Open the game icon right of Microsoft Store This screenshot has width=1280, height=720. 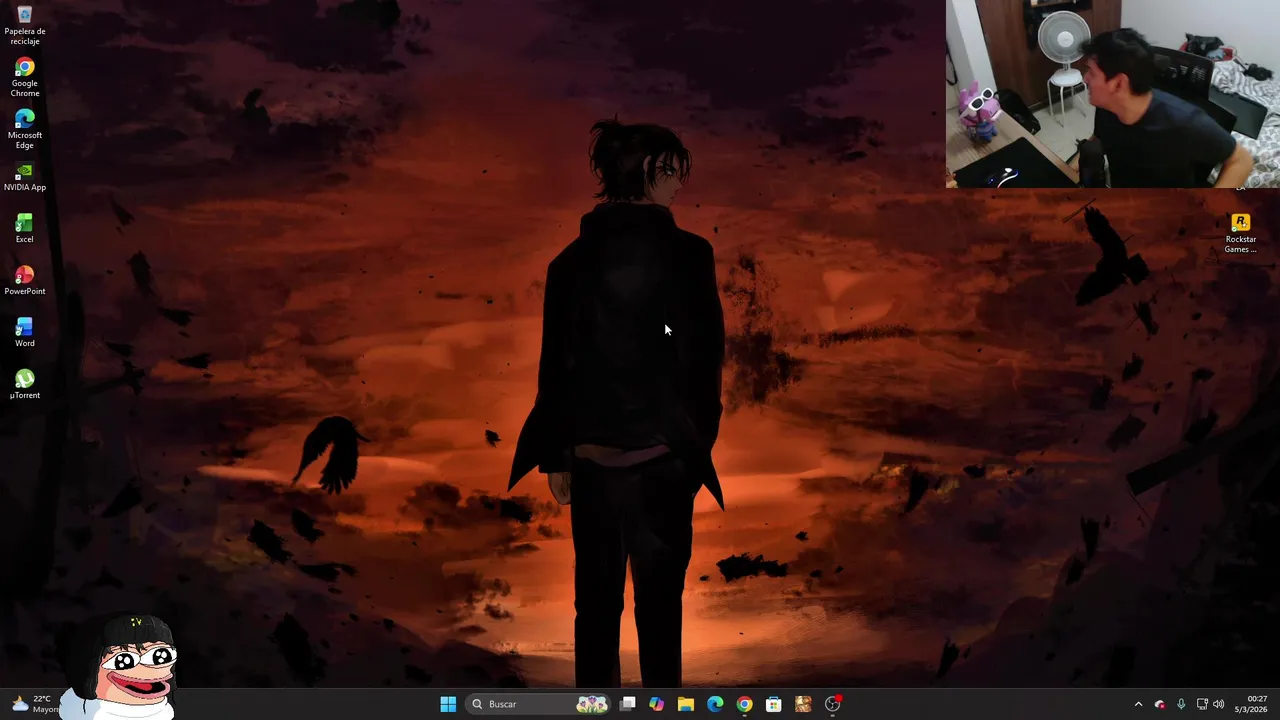(803, 704)
